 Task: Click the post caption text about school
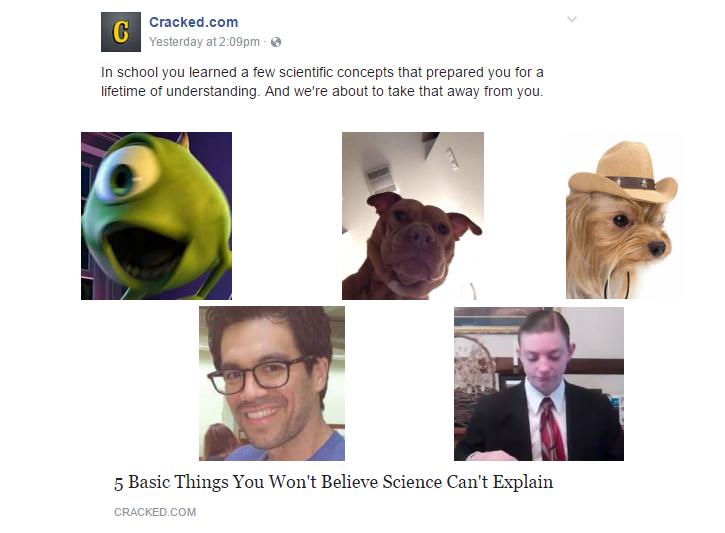tap(322, 82)
